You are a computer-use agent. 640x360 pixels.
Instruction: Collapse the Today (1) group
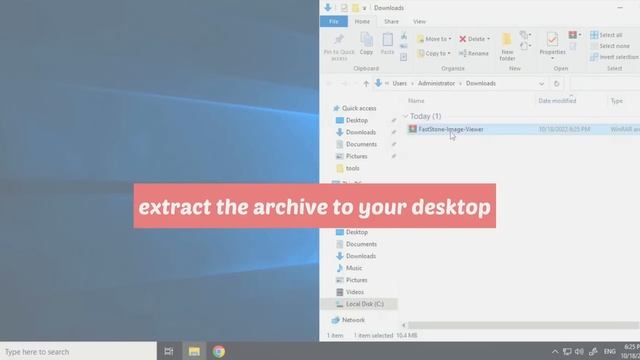click(405, 116)
